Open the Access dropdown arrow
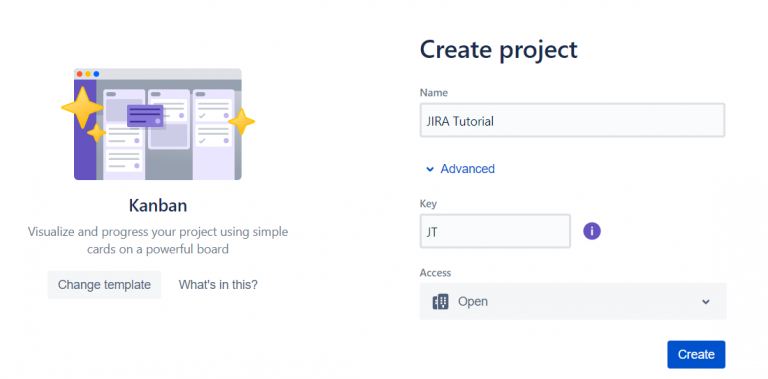Viewport: 768px width, 379px height. point(706,302)
